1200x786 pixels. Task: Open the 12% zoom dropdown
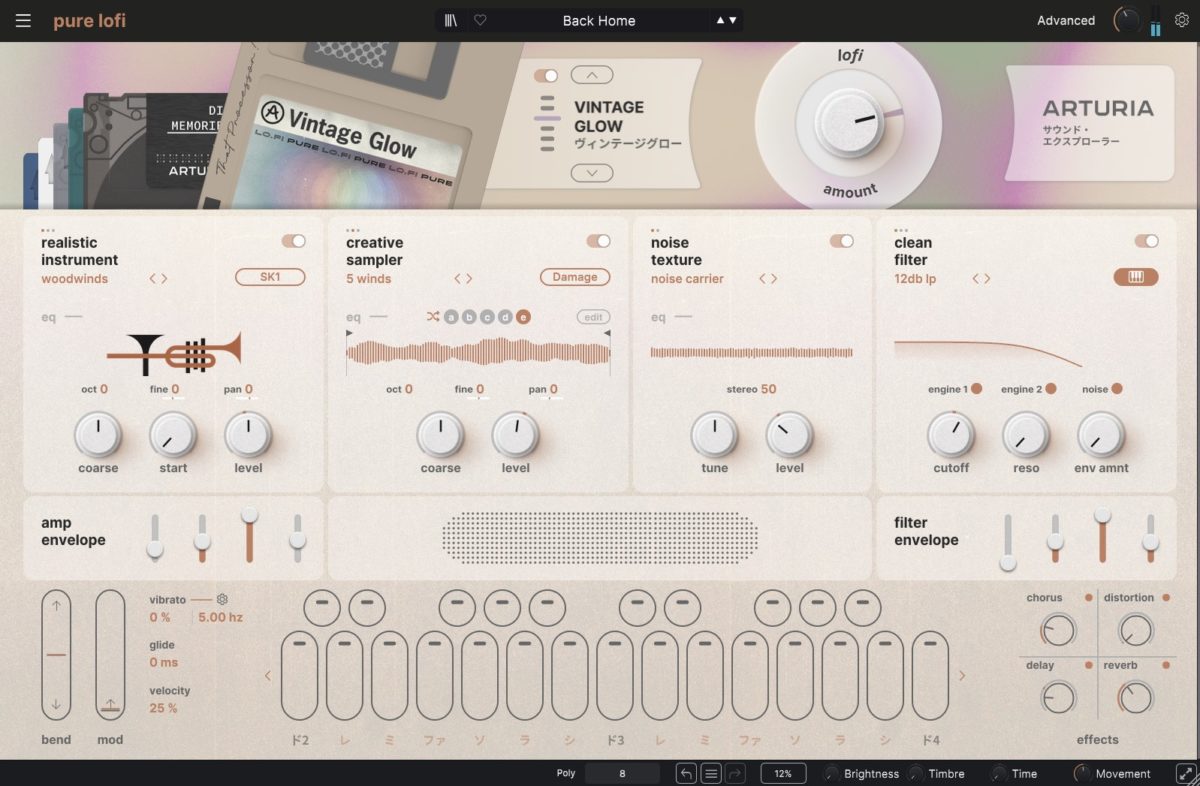tap(783, 773)
